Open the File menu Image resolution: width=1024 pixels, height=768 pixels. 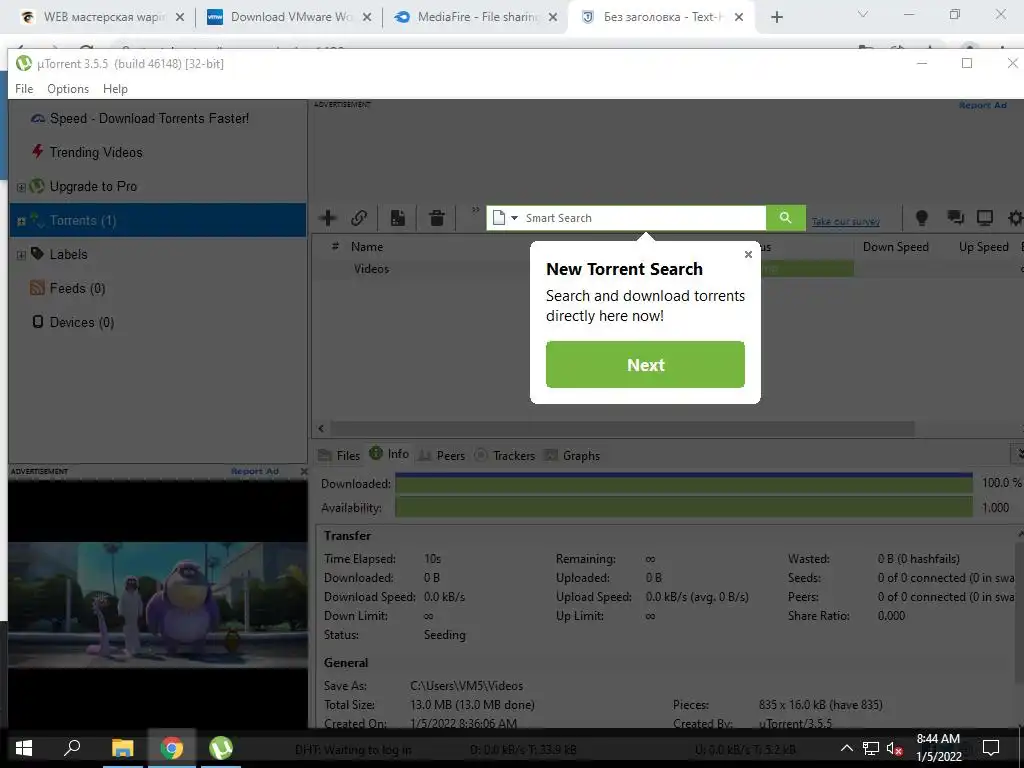point(24,89)
